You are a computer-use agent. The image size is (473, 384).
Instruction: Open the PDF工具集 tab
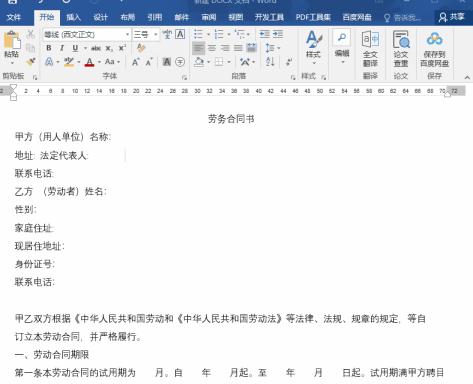pos(313,17)
